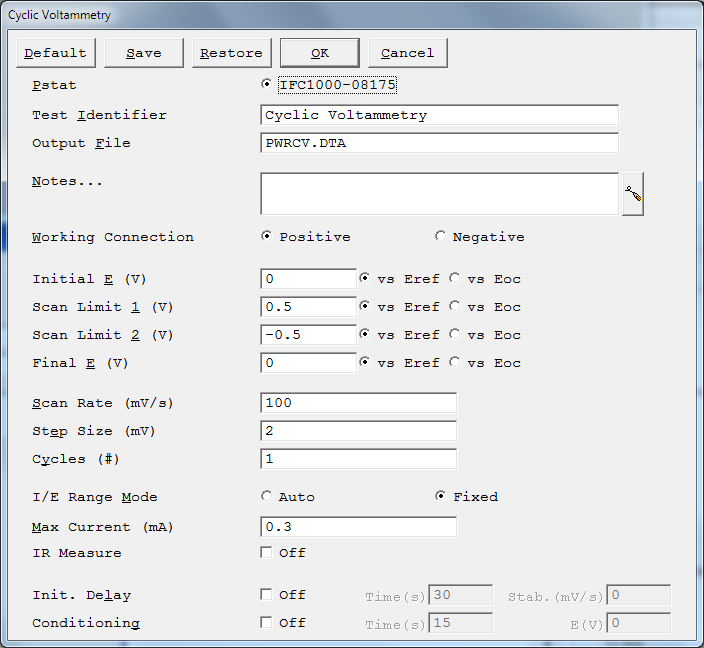
Task: Click the Default button
Action: 56,53
